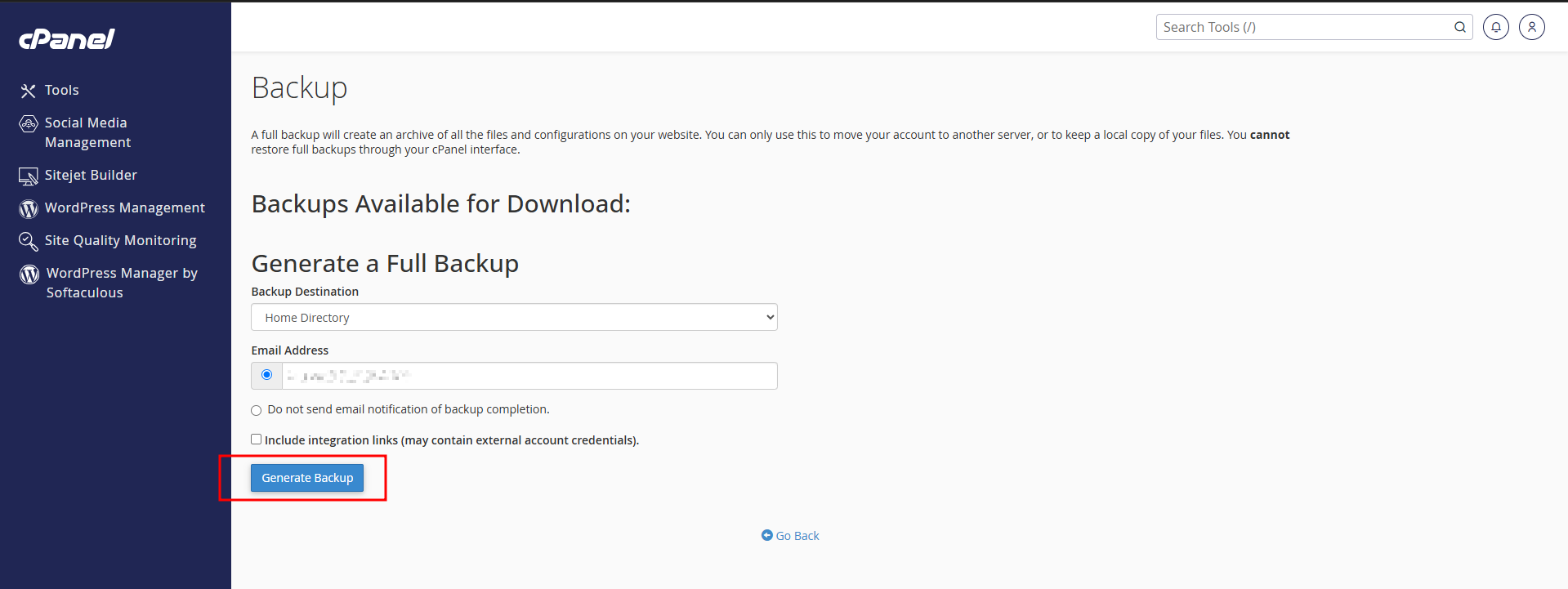Image resolution: width=1568 pixels, height=589 pixels.
Task: Click the Generate a Full Backup heading
Action: pos(385,263)
